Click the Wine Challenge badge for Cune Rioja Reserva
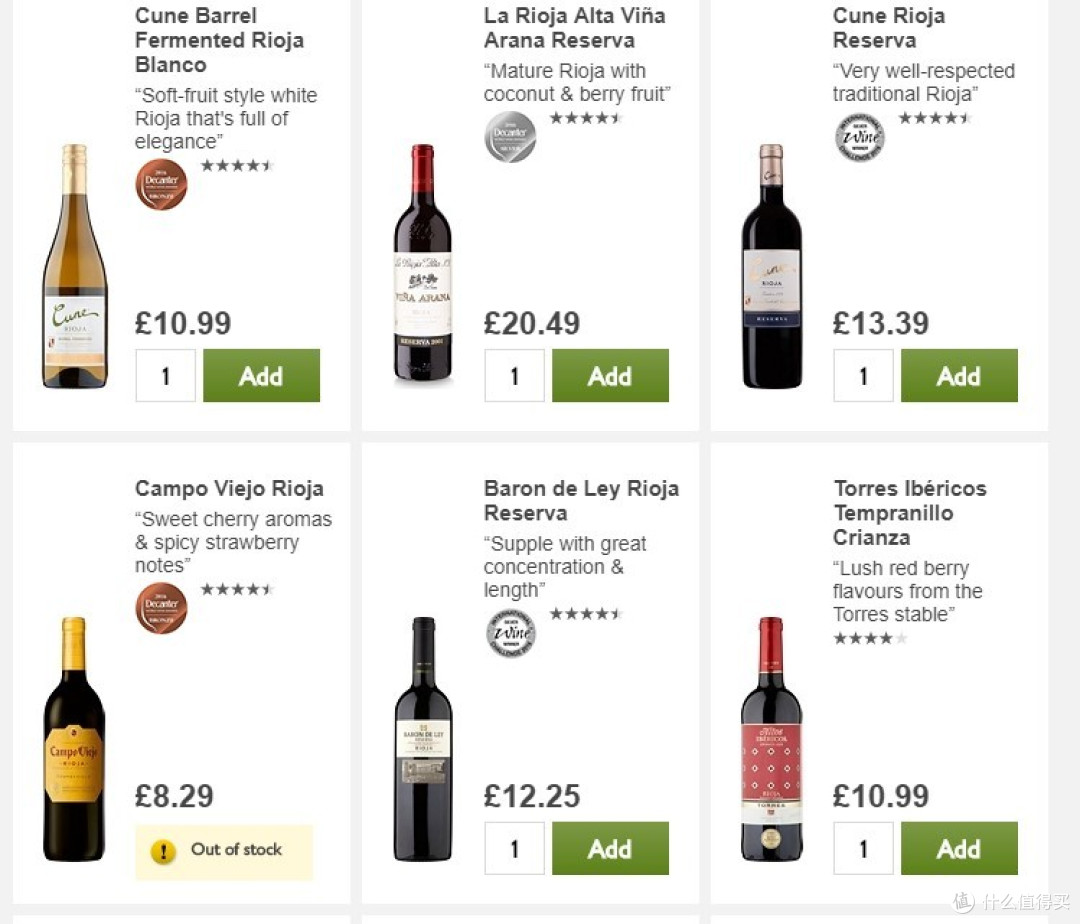This screenshot has height=924, width=1080. pos(860,137)
